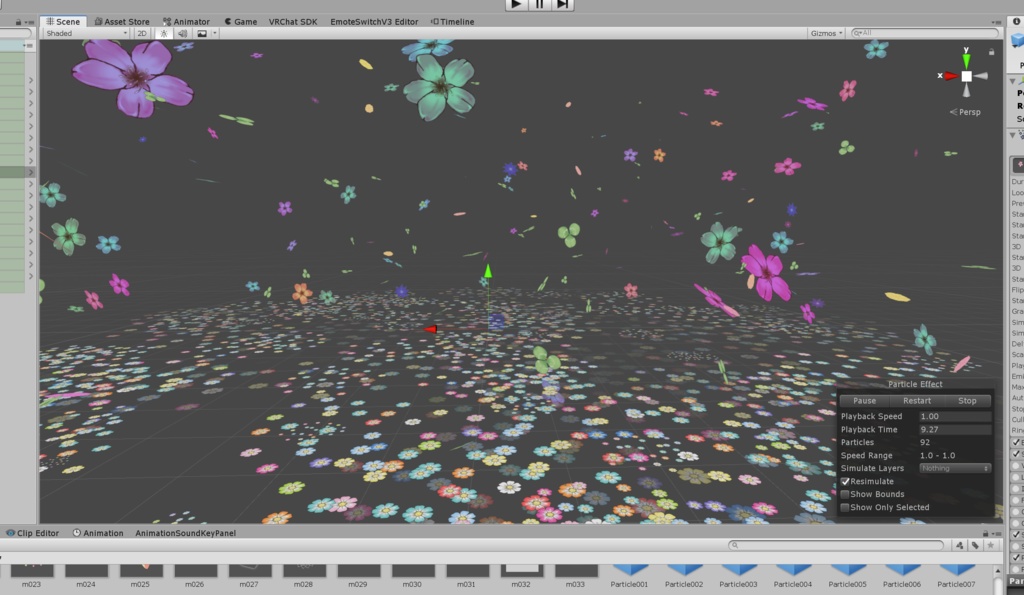Toggle the Persp projection label
1024x595 pixels.
tap(965, 112)
